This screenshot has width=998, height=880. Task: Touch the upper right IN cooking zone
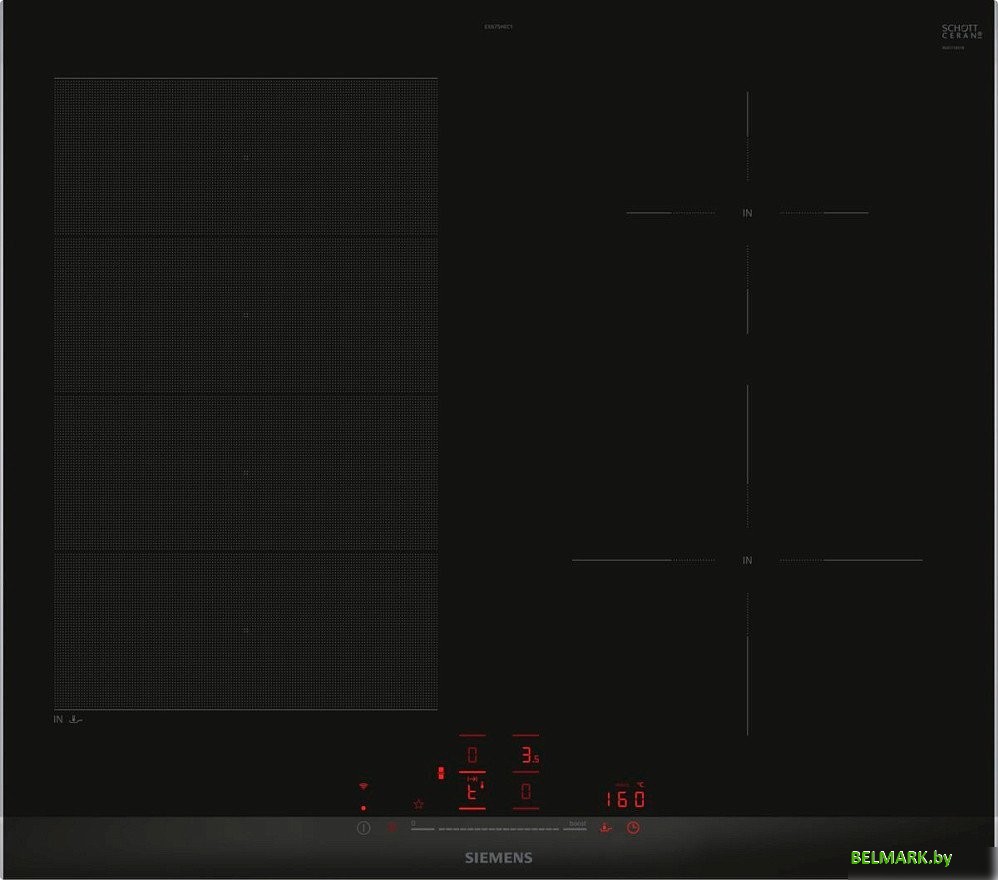(x=747, y=213)
